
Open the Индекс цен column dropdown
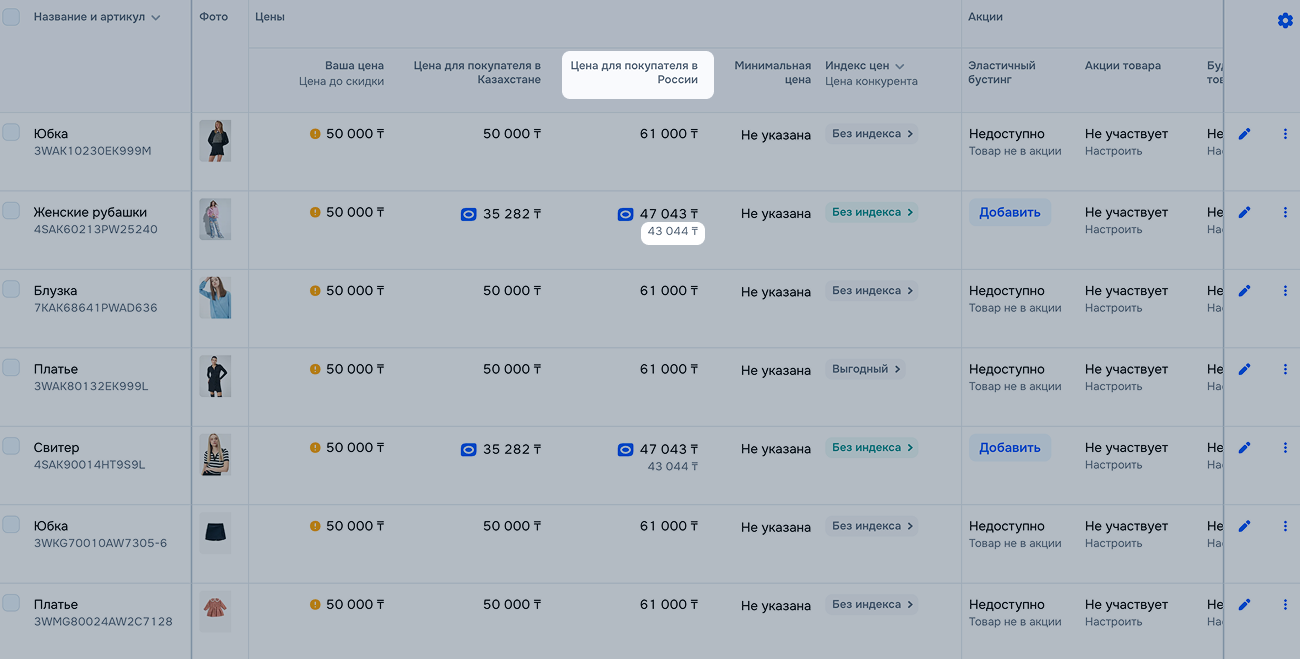point(899,66)
